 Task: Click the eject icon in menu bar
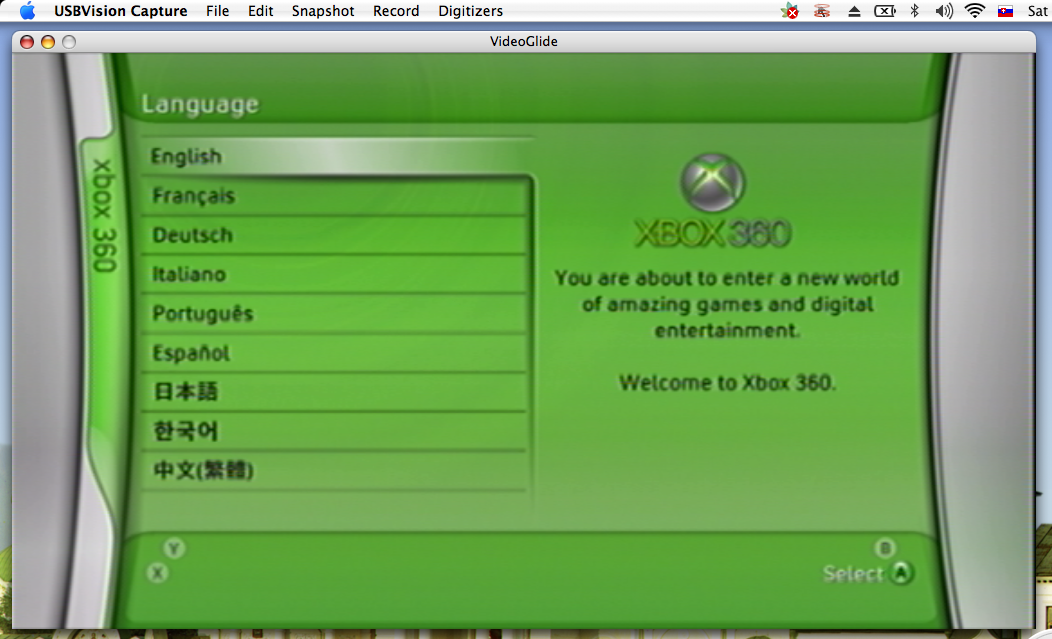(x=854, y=11)
